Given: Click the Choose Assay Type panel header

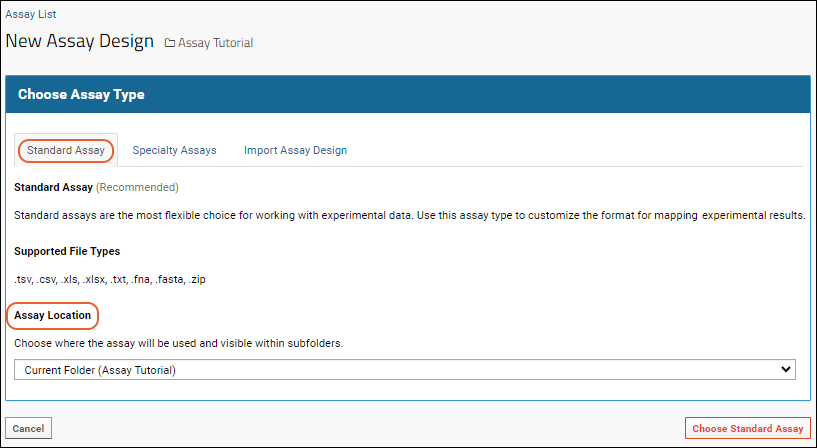Looking at the screenshot, I should [x=408, y=94].
